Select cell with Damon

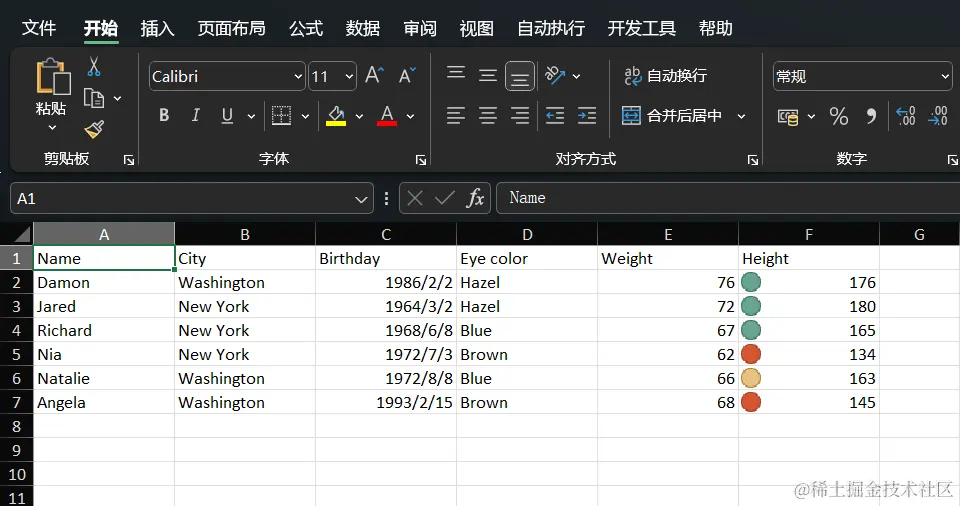tap(104, 282)
